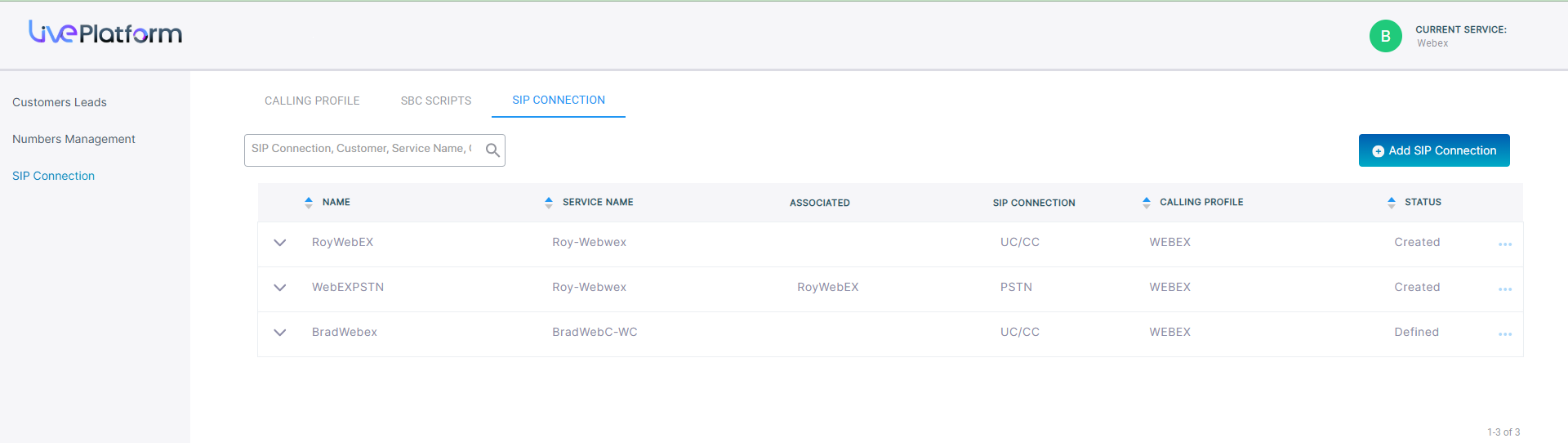The height and width of the screenshot is (443, 1568).
Task: Click the green B user avatar
Action: 1385,36
